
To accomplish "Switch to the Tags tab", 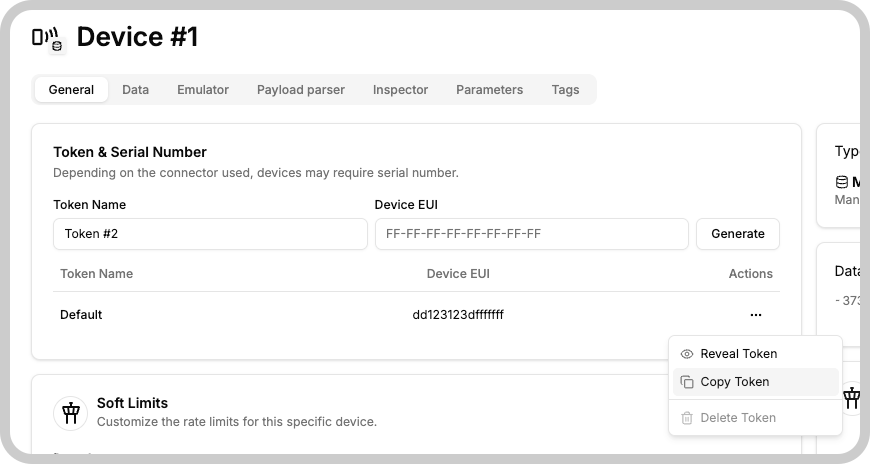I will tap(565, 89).
